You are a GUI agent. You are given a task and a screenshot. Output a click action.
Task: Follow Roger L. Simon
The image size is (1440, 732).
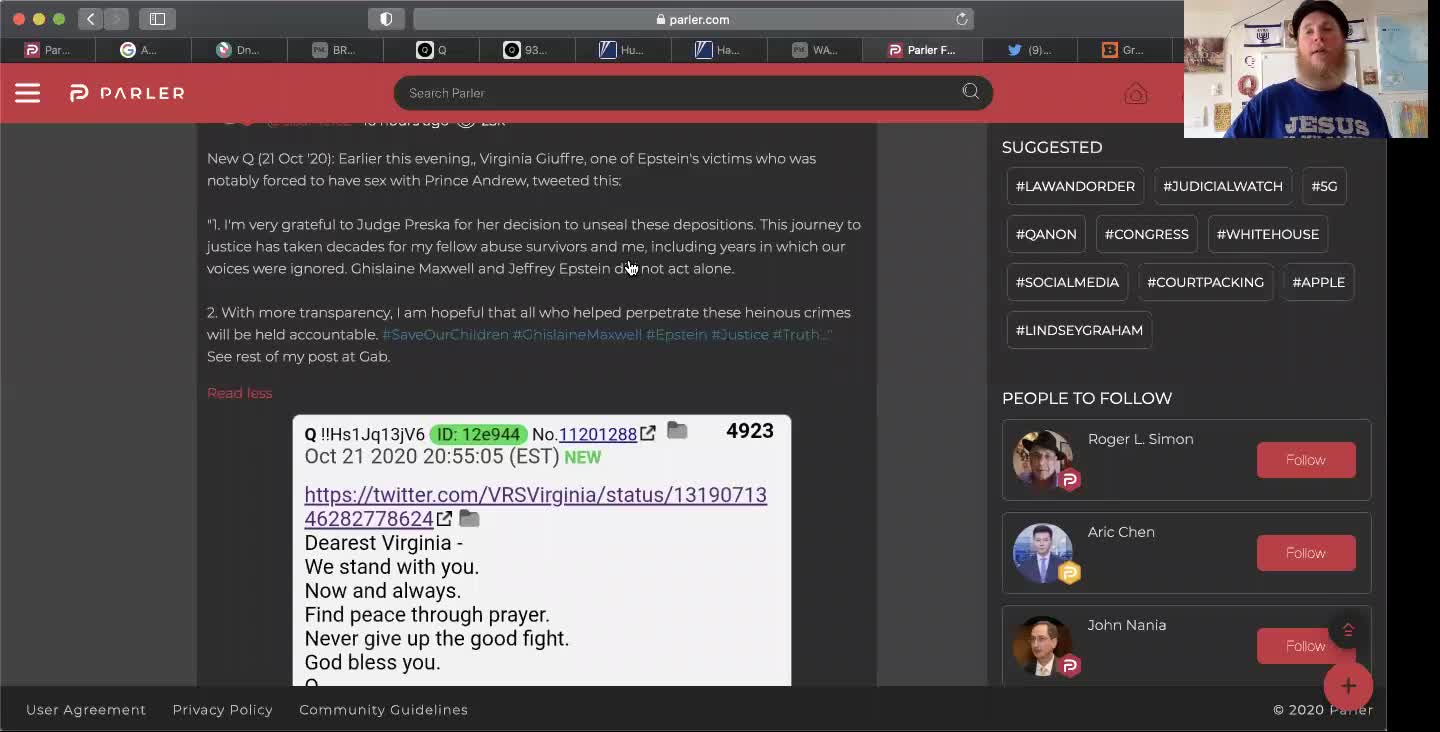1306,460
